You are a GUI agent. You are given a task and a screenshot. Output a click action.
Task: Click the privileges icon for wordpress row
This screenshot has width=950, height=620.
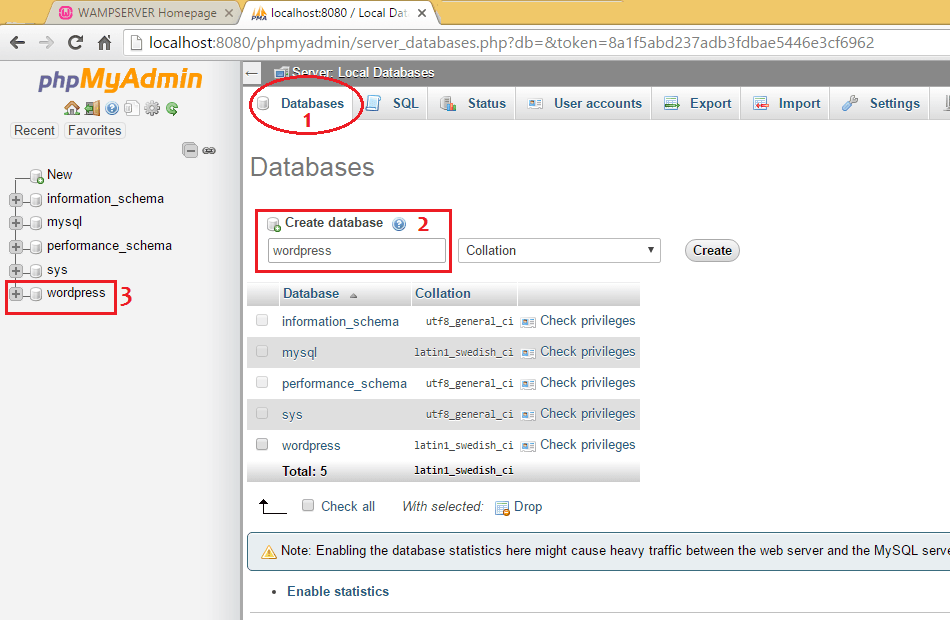(528, 446)
